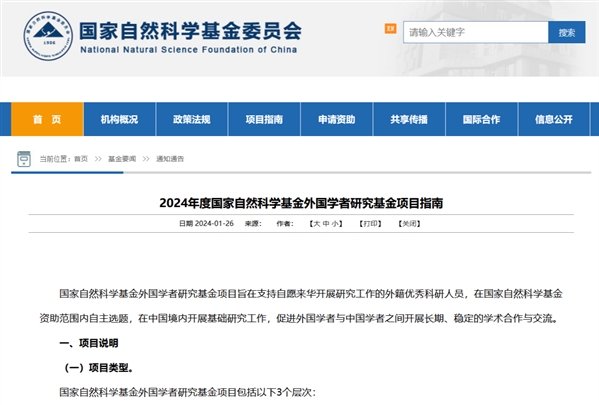The image size is (599, 405).
Task: Open the 申请资助 menu item
Action: [x=337, y=119]
